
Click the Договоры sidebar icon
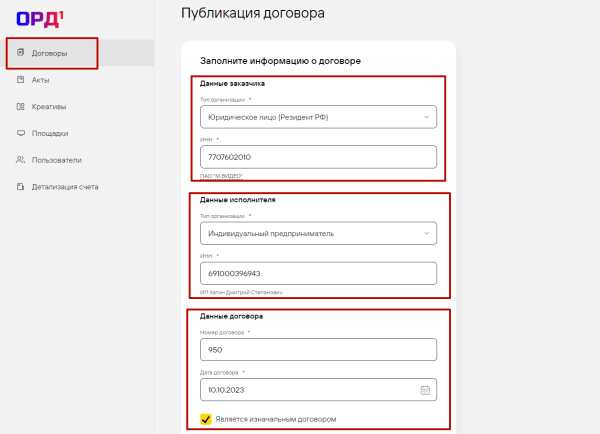point(21,52)
